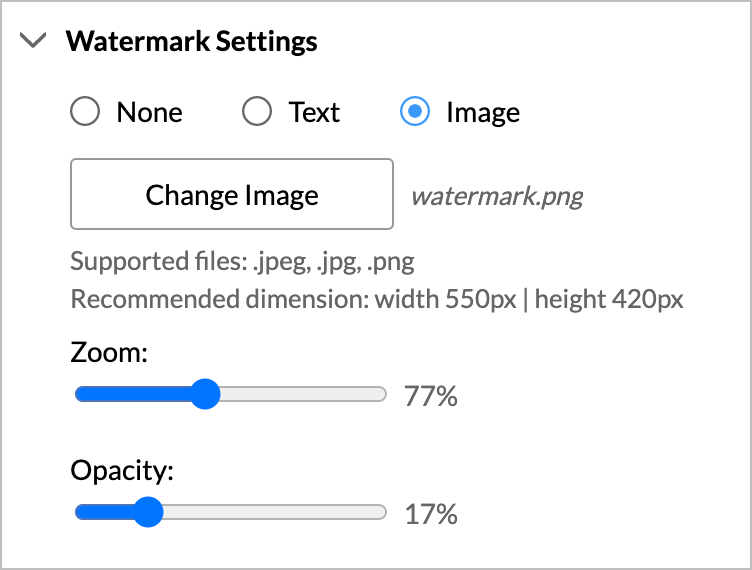The height and width of the screenshot is (570, 752).
Task: Click the unfilled end of Opacity track
Action: (370, 513)
